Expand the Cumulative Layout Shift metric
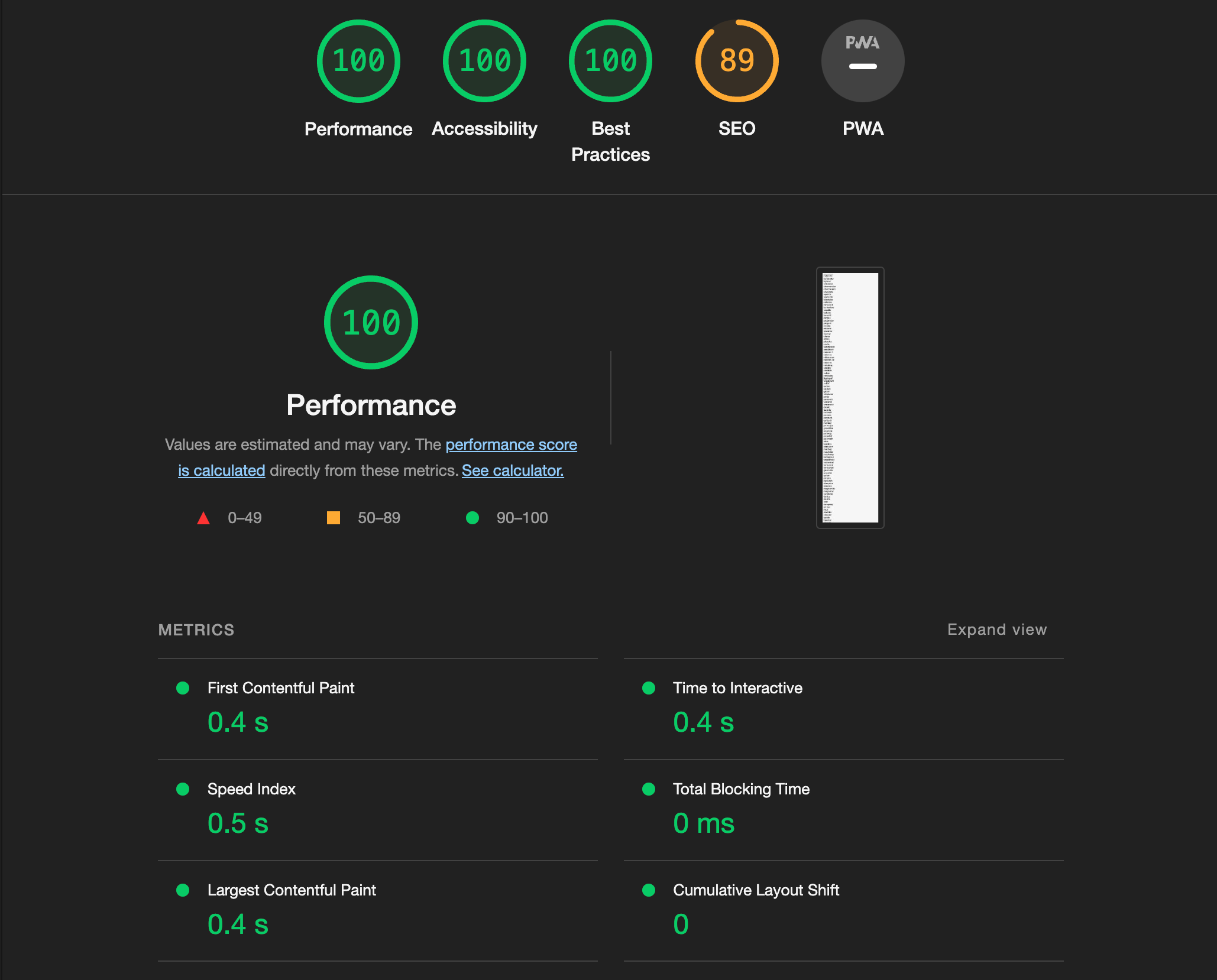Image resolution: width=1217 pixels, height=980 pixels. point(756,890)
